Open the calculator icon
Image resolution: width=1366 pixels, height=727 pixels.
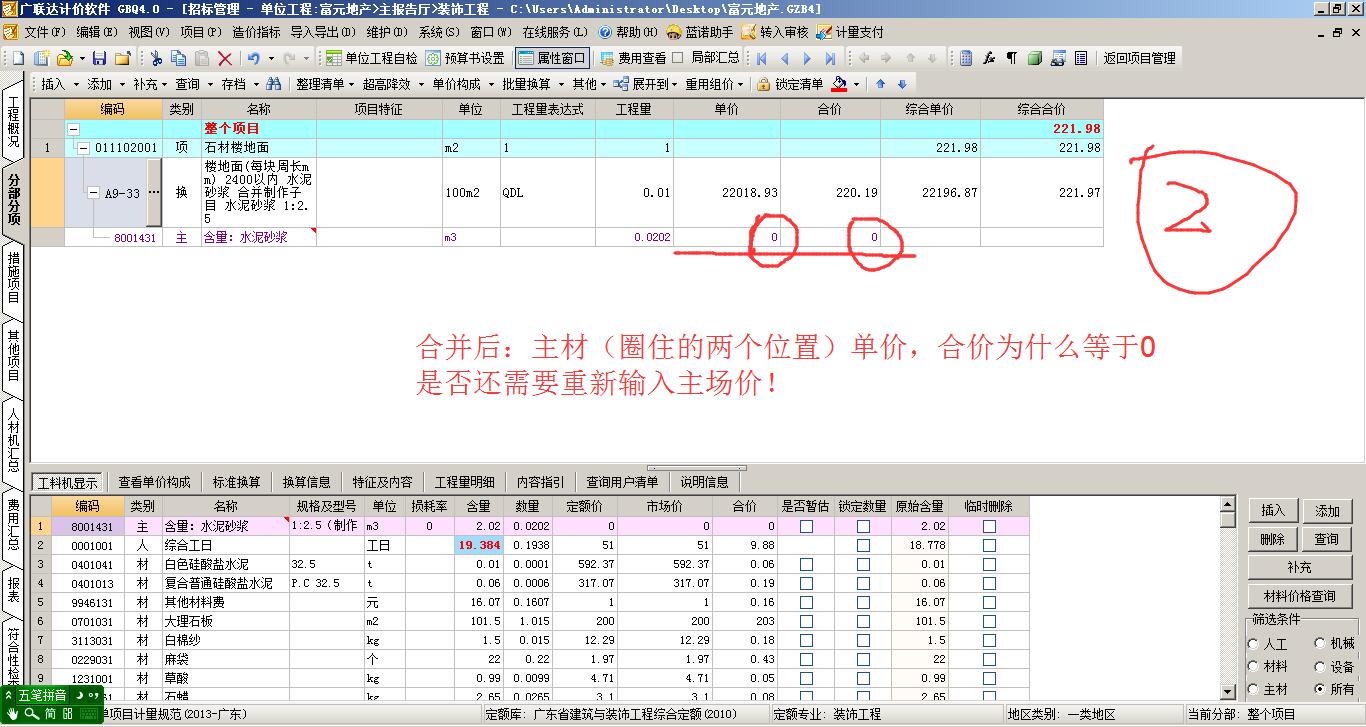click(966, 59)
